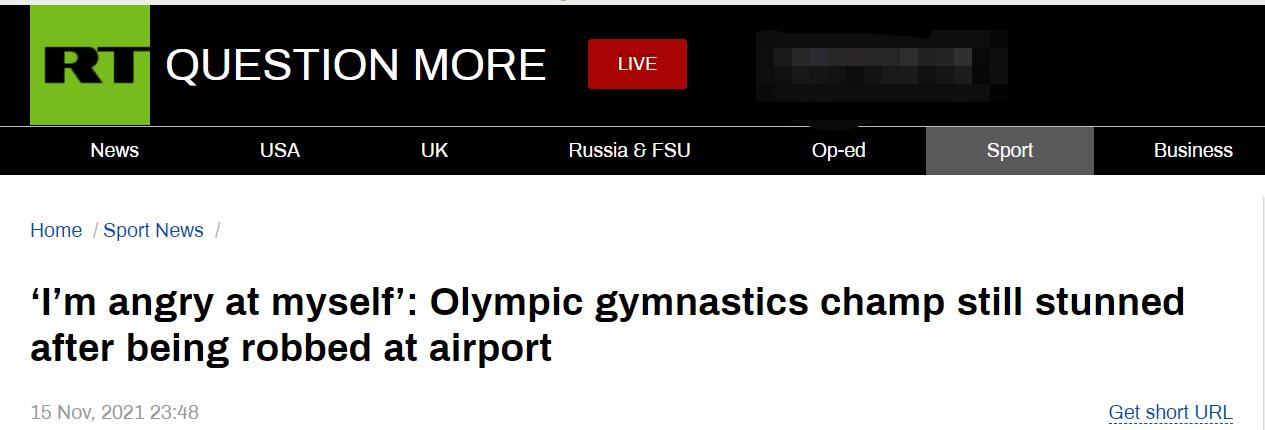The height and width of the screenshot is (430, 1265).
Task: Click the Get short URL link
Action: 1170,412
